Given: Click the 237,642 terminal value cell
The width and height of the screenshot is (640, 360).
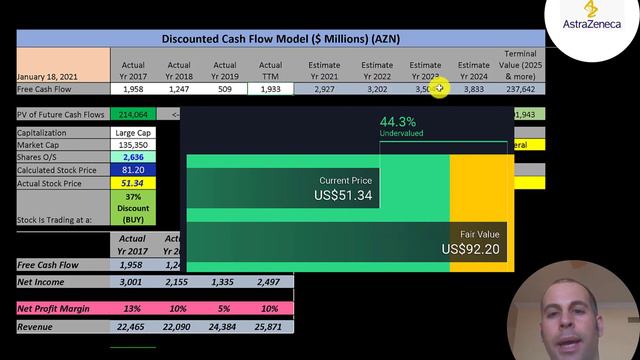Looking at the screenshot, I should click(520, 89).
